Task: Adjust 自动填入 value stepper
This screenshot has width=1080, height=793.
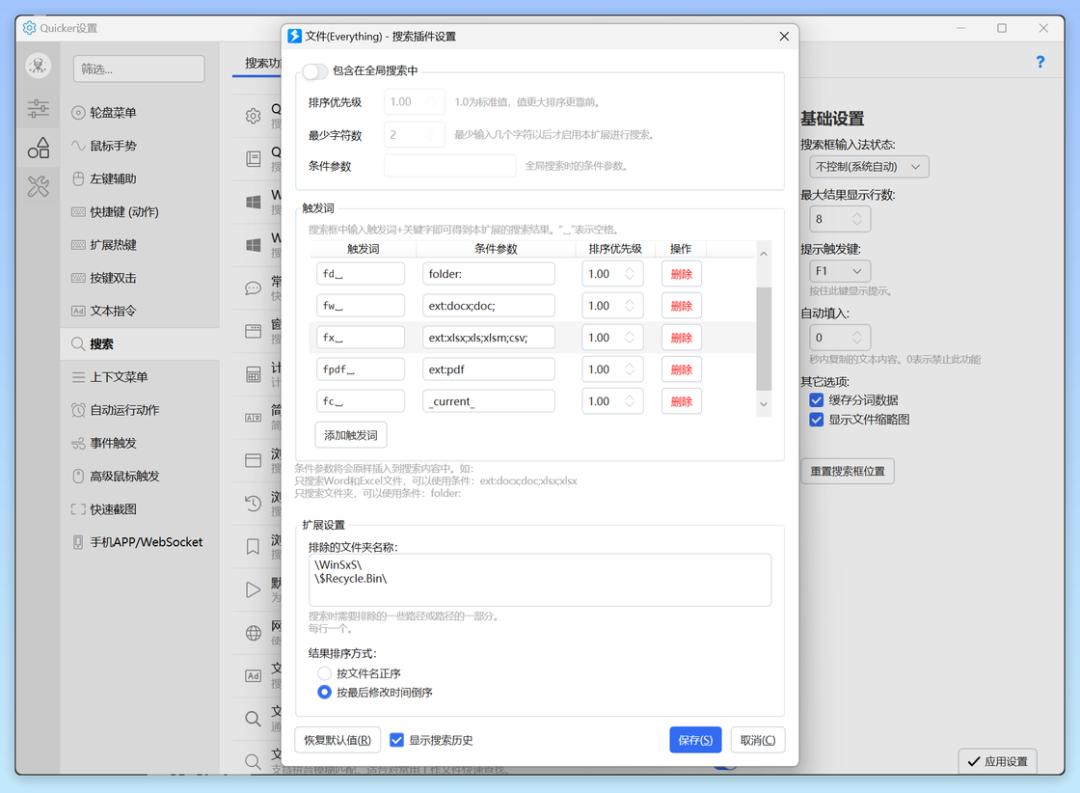Action: point(857,338)
